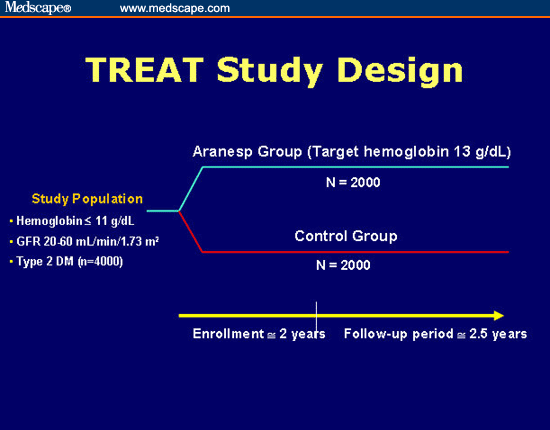Click N = 2000 under Control Group

[343, 265]
